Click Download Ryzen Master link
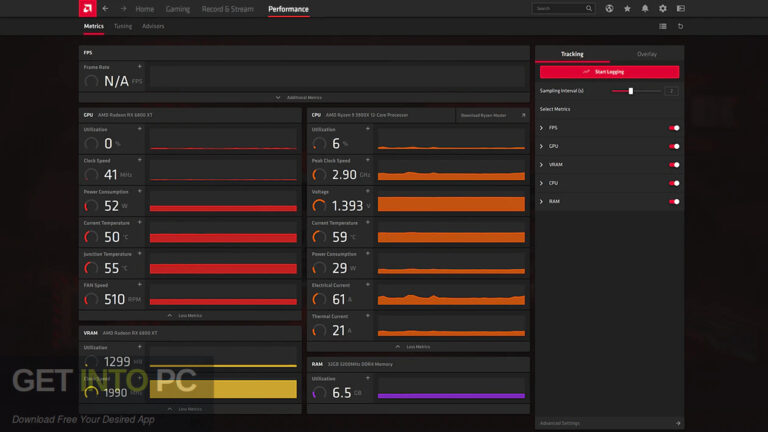Screen dimensions: 768x432 click(x=492, y=115)
